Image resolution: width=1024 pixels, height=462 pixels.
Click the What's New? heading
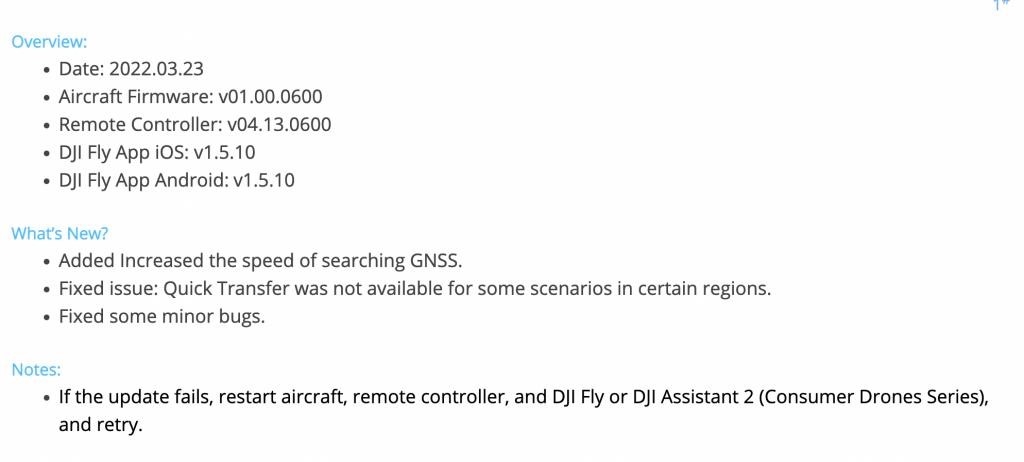(x=59, y=233)
